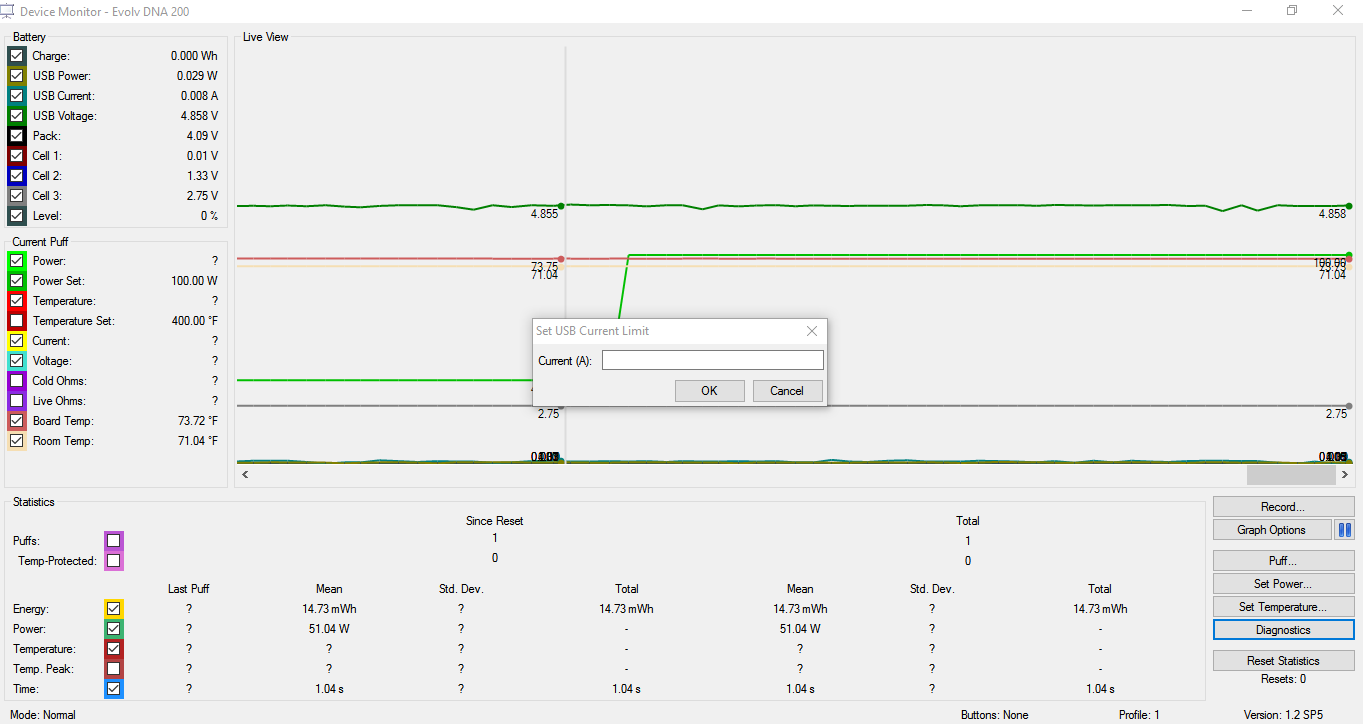Click the Reset Statistics button
The width and height of the screenshot is (1363, 724).
pos(1283,661)
